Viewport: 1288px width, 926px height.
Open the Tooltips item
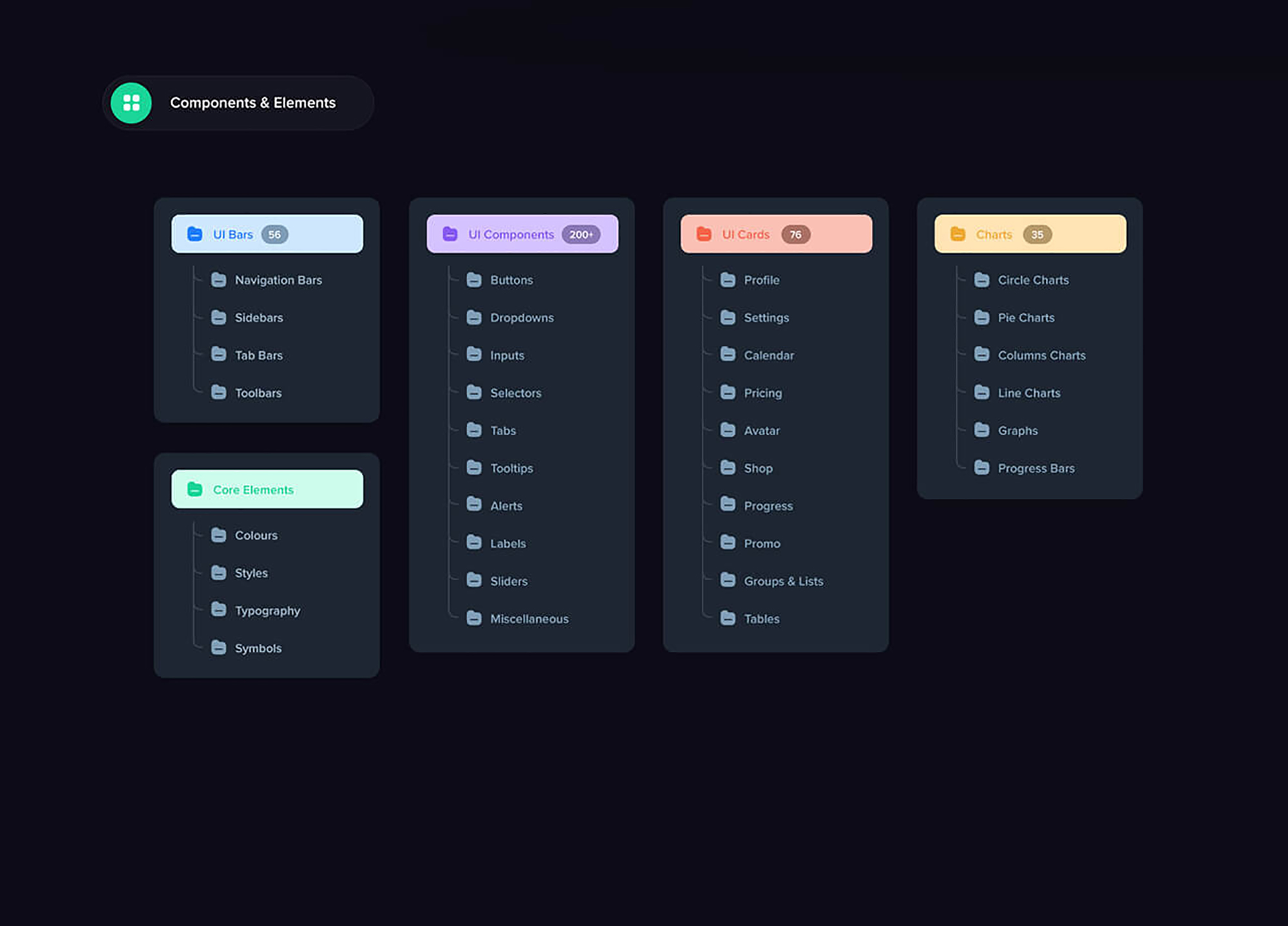pyautogui.click(x=512, y=468)
